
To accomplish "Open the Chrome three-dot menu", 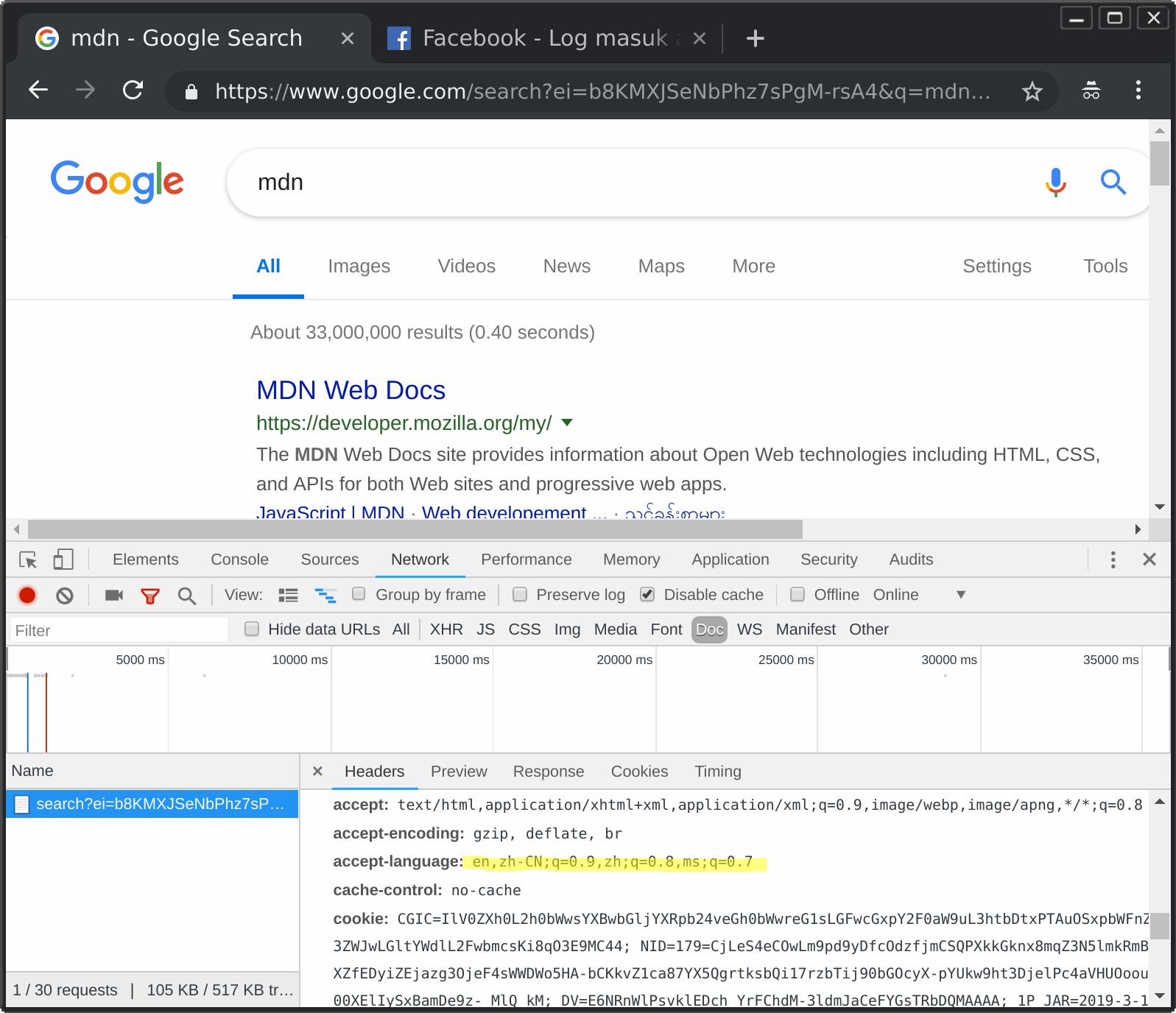I will click(x=1138, y=91).
